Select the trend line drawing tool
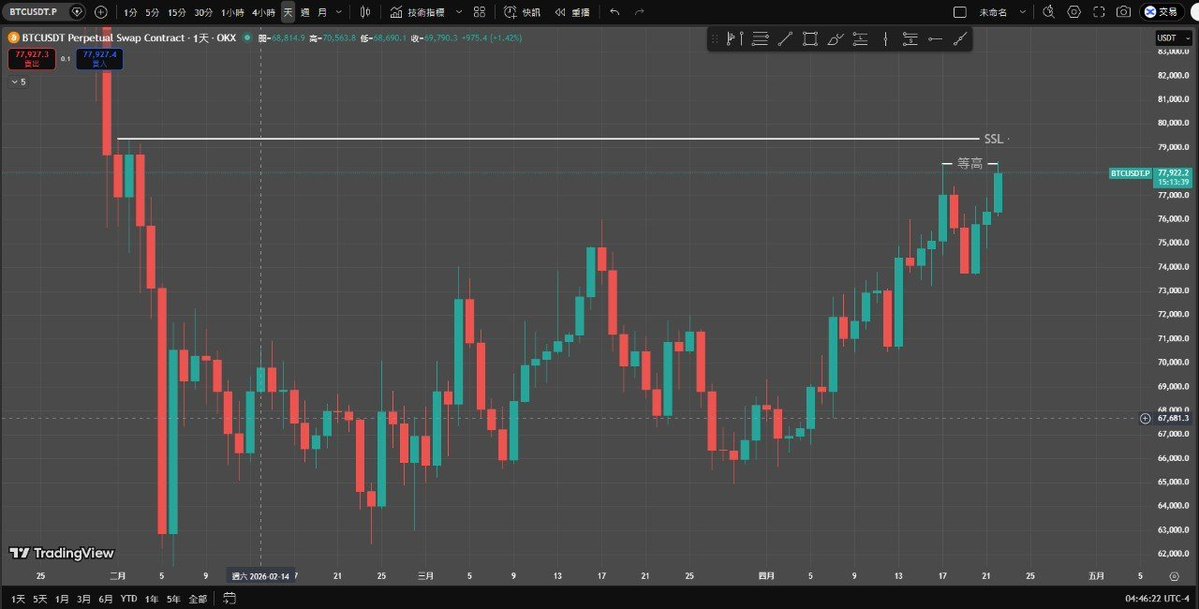Image resolution: width=1199 pixels, height=609 pixels. pyautogui.click(x=785, y=39)
